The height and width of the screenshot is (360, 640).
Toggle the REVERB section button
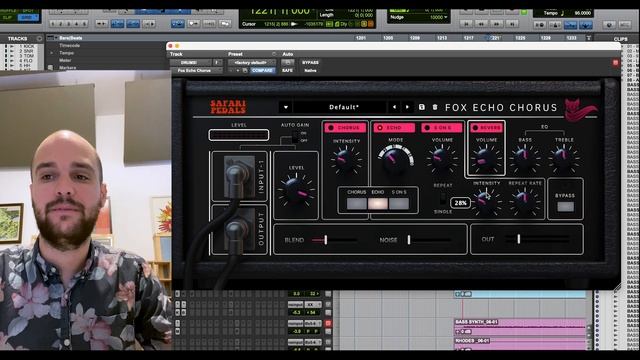487,128
